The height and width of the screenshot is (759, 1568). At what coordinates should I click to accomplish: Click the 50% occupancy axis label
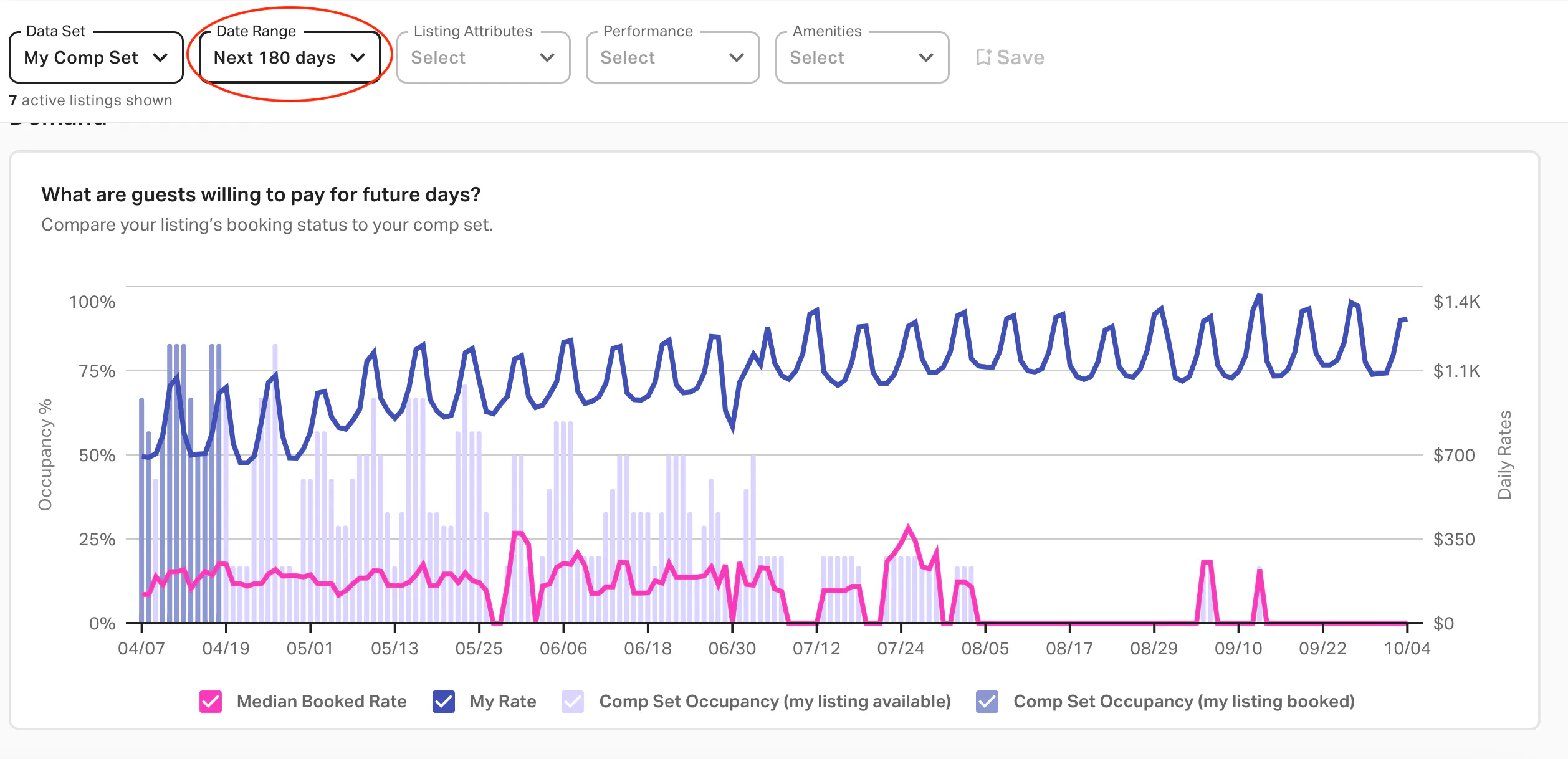point(97,455)
